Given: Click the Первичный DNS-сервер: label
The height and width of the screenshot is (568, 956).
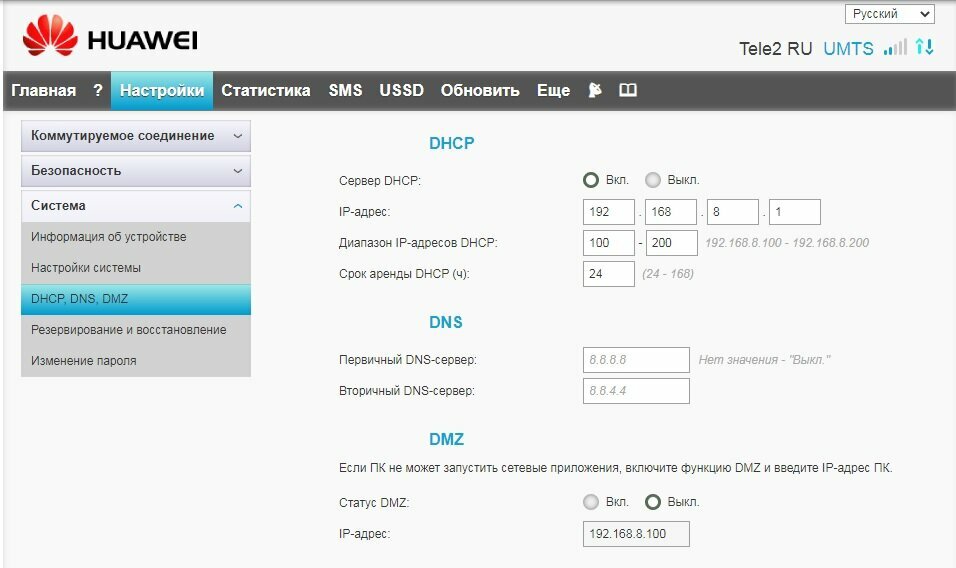Looking at the screenshot, I should coord(407,360).
